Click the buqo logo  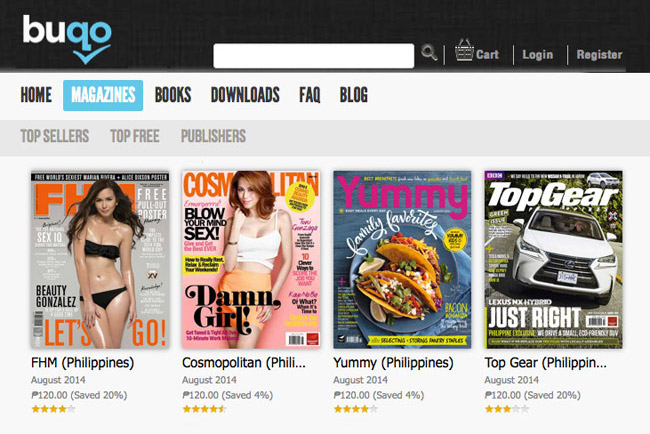(67, 39)
